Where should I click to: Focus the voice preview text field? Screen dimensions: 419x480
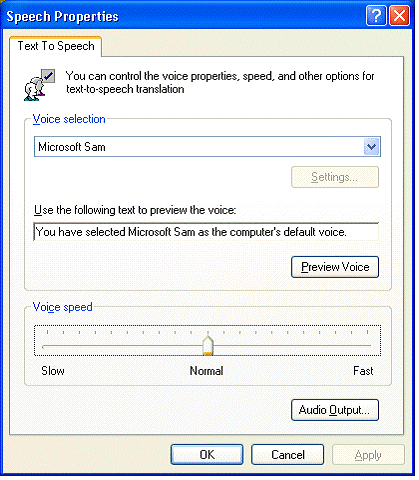(206, 232)
